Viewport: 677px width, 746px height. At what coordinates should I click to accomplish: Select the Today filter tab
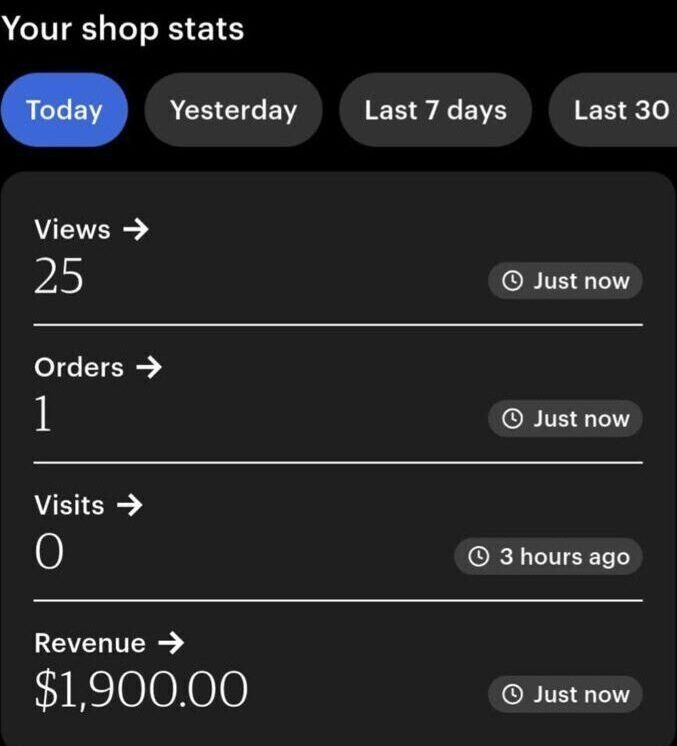pyautogui.click(x=64, y=110)
